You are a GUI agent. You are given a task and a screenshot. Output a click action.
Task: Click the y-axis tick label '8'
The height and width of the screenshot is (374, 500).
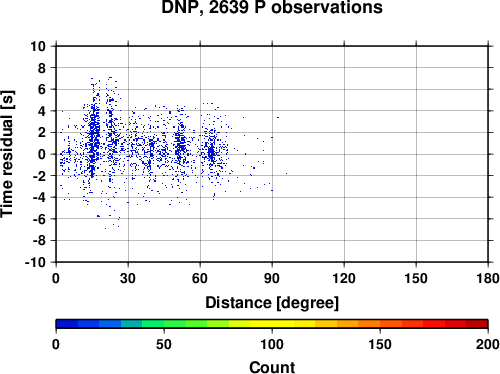pyautogui.click(x=42, y=68)
